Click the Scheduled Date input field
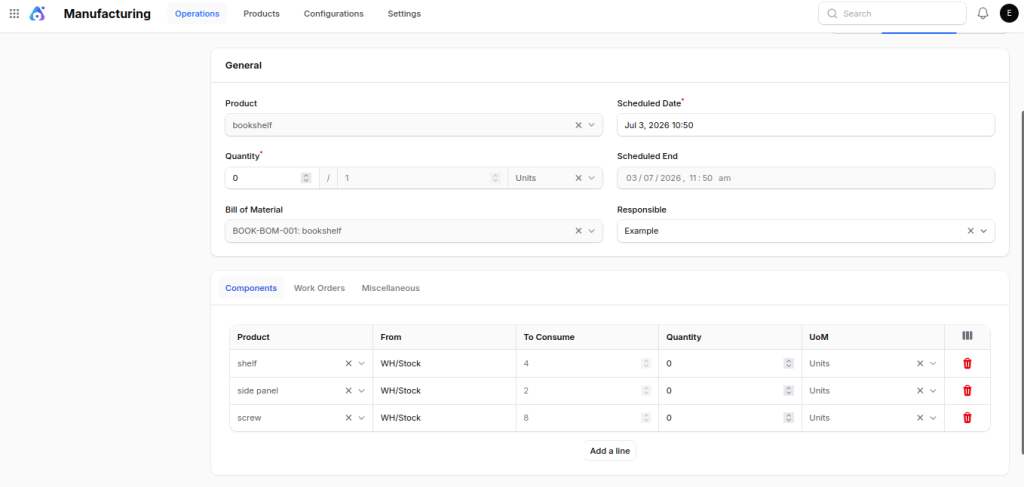The image size is (1024, 487). pyautogui.click(x=806, y=125)
